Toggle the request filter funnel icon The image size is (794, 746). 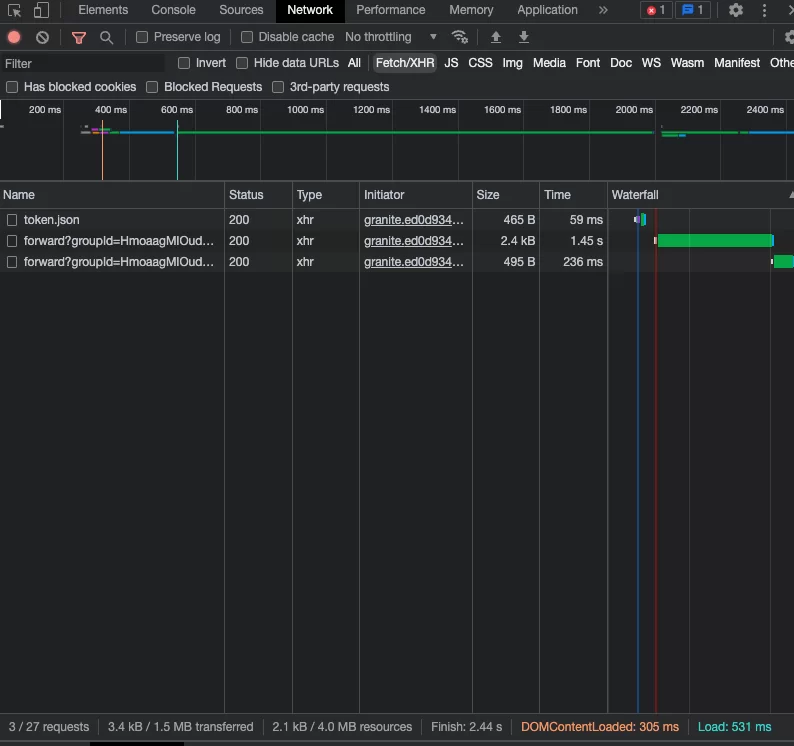coord(79,37)
